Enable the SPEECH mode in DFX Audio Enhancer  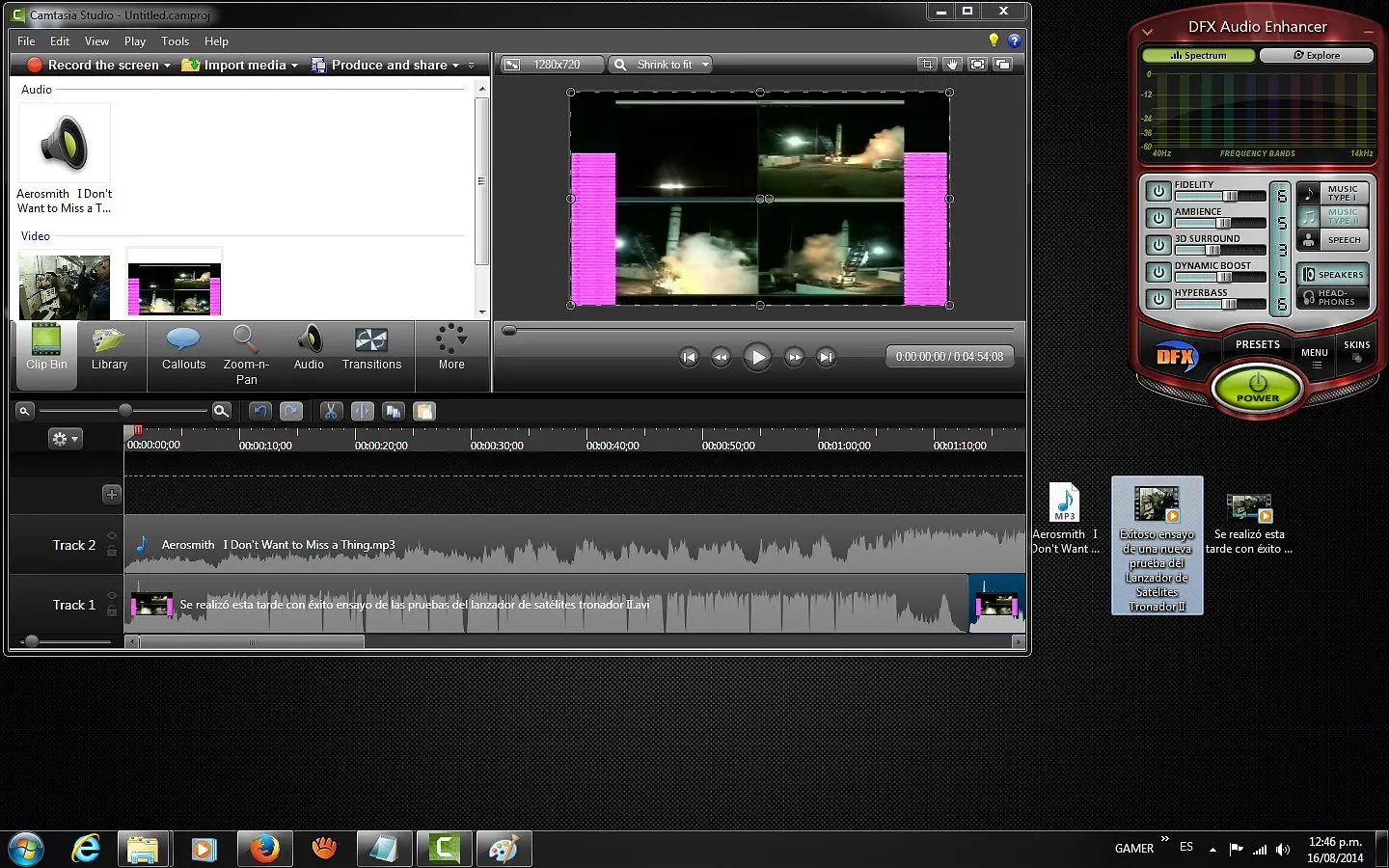[1339, 239]
